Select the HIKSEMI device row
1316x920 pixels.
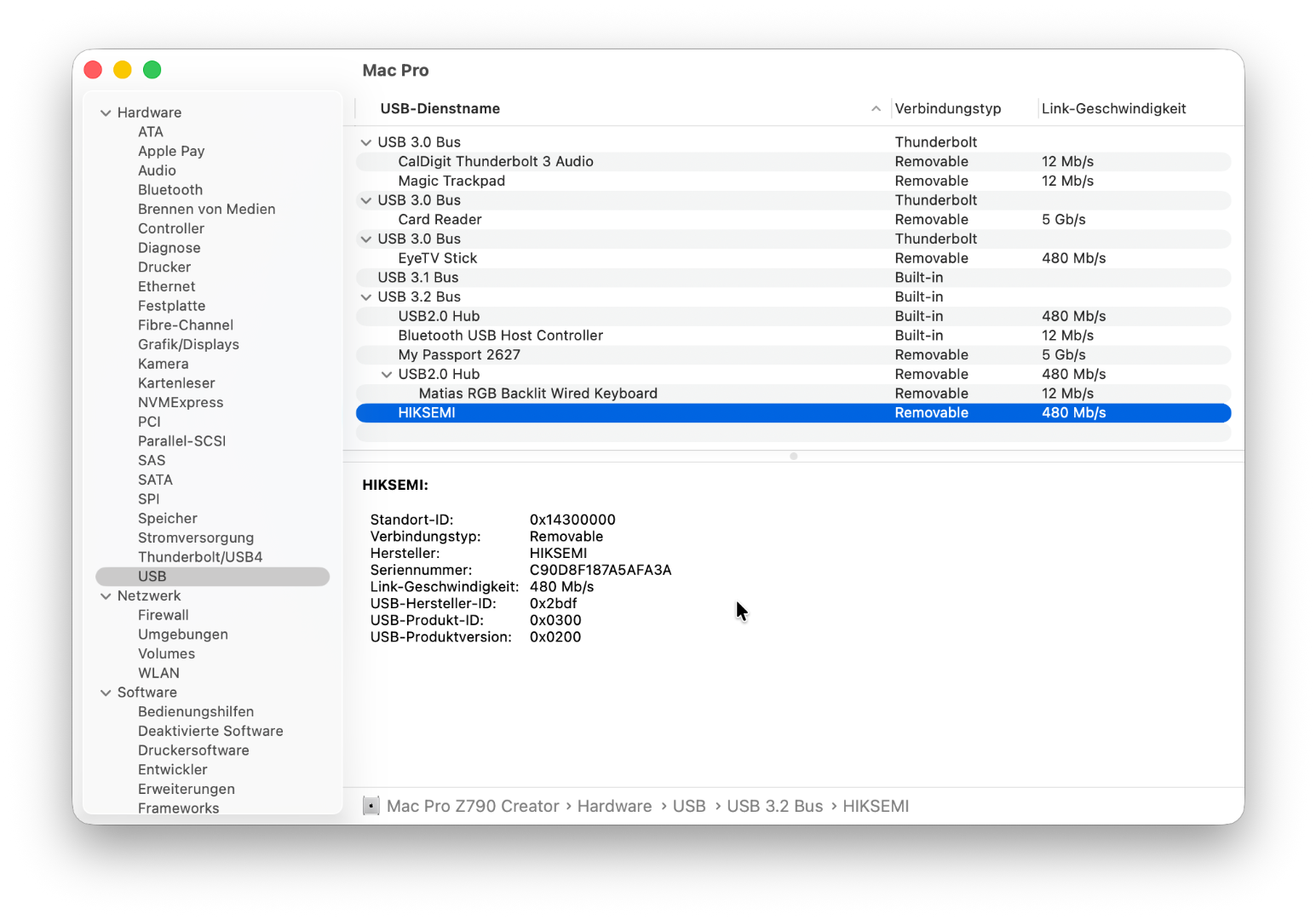pos(794,413)
